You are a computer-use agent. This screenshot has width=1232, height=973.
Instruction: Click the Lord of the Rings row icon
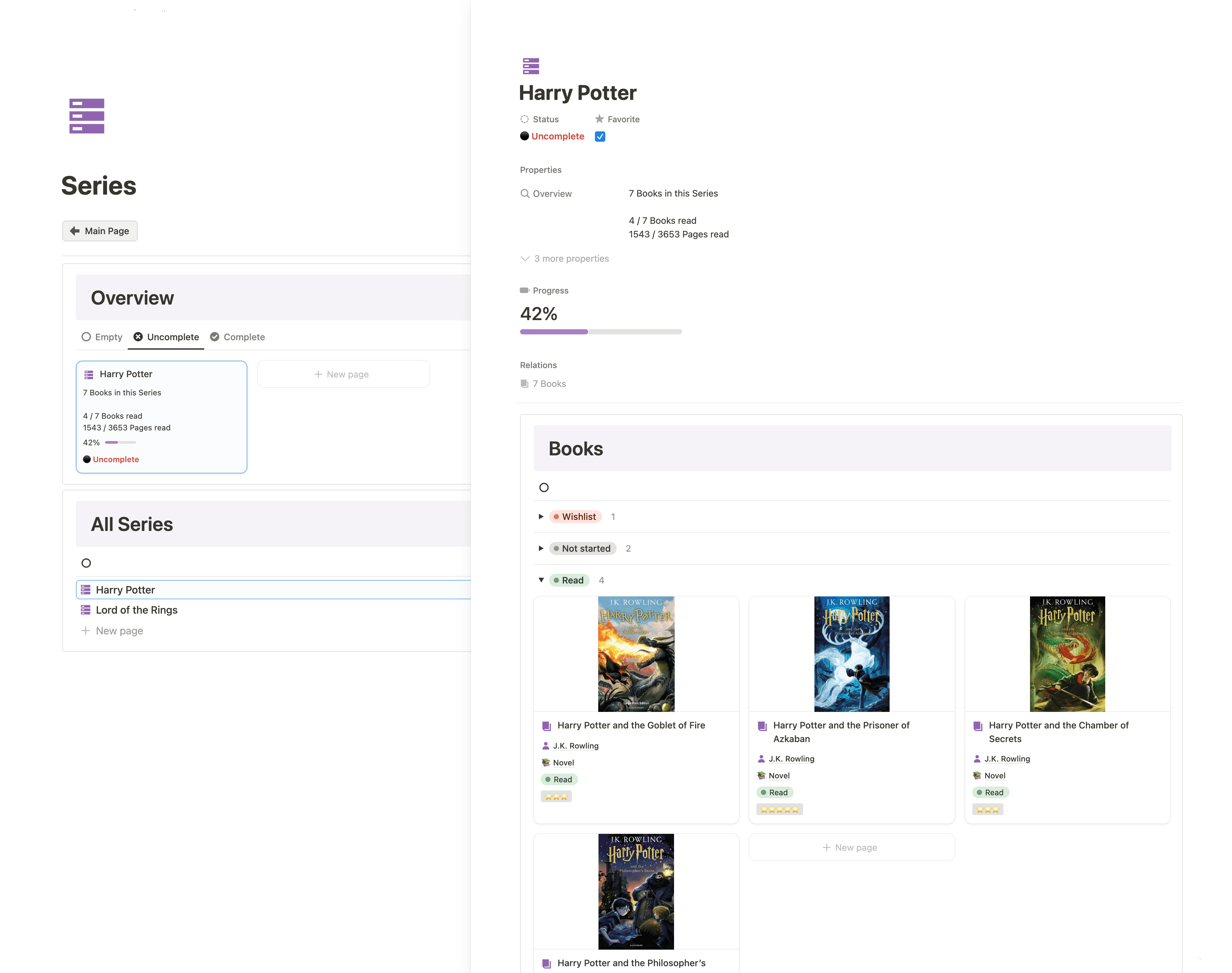pos(85,609)
